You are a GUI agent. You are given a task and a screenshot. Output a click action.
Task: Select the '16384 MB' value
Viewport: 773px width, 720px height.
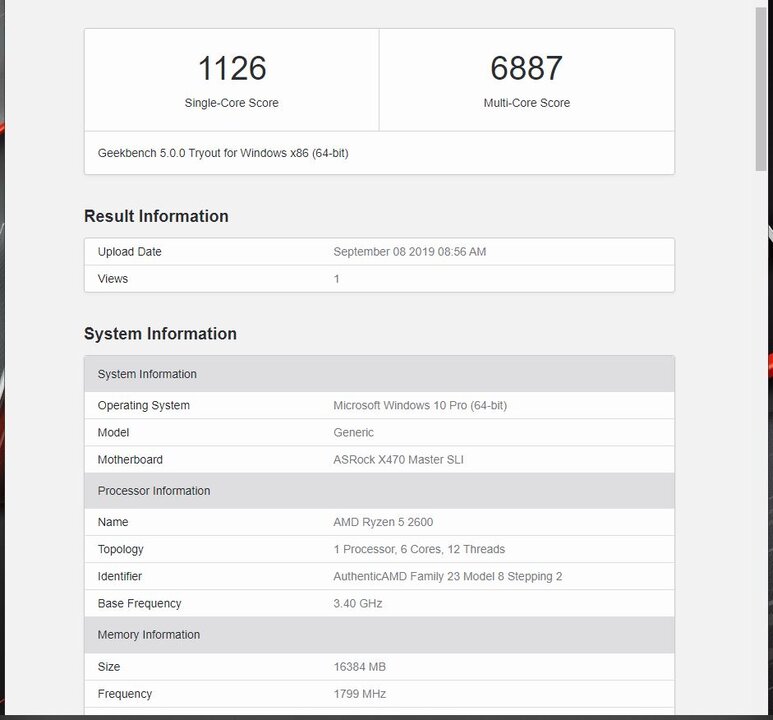(359, 667)
